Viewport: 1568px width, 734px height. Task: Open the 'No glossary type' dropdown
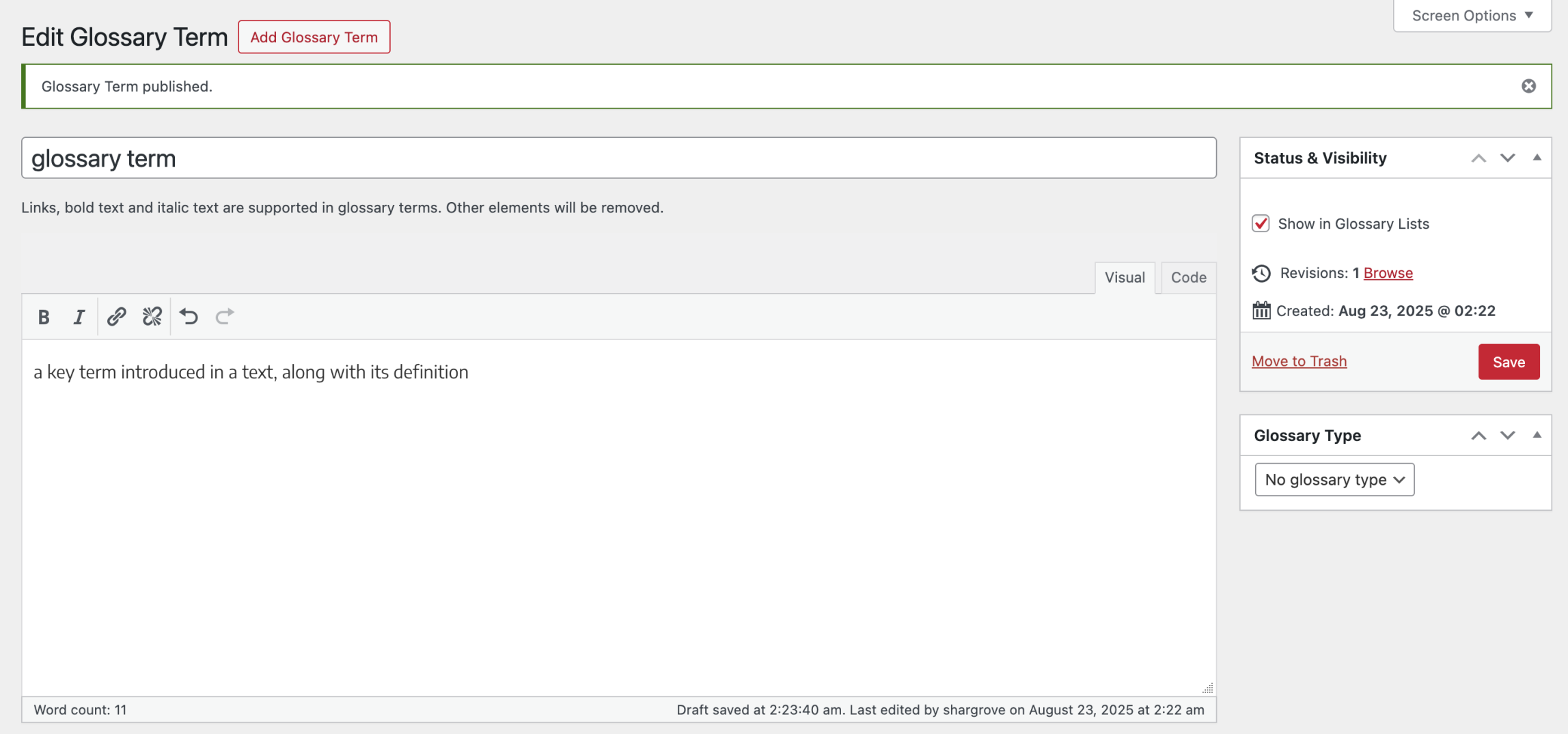pyautogui.click(x=1334, y=479)
